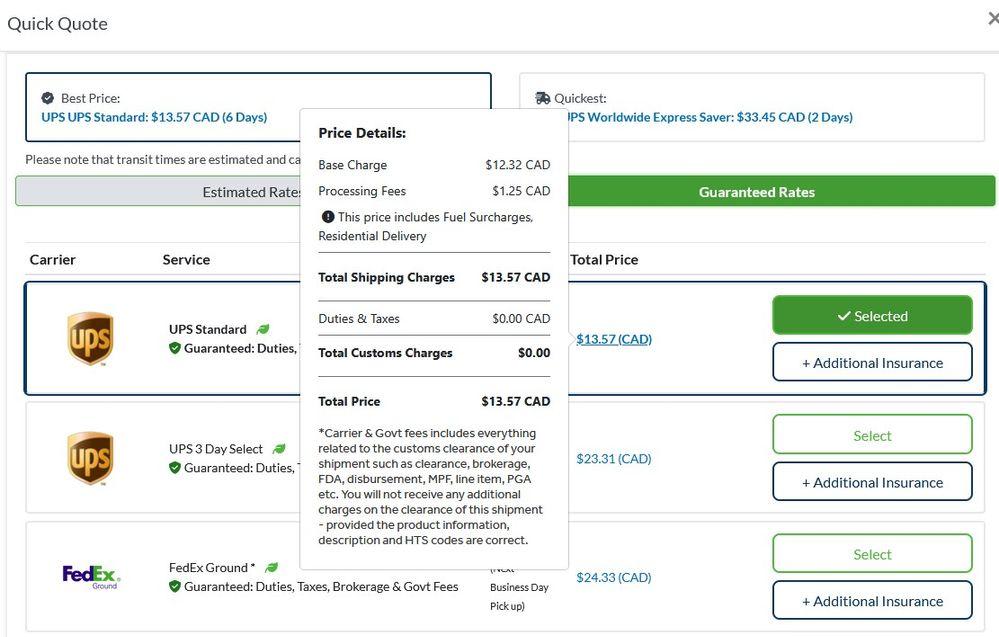Click the Price Details heading
Viewport: 999px width, 637px height.
(362, 133)
